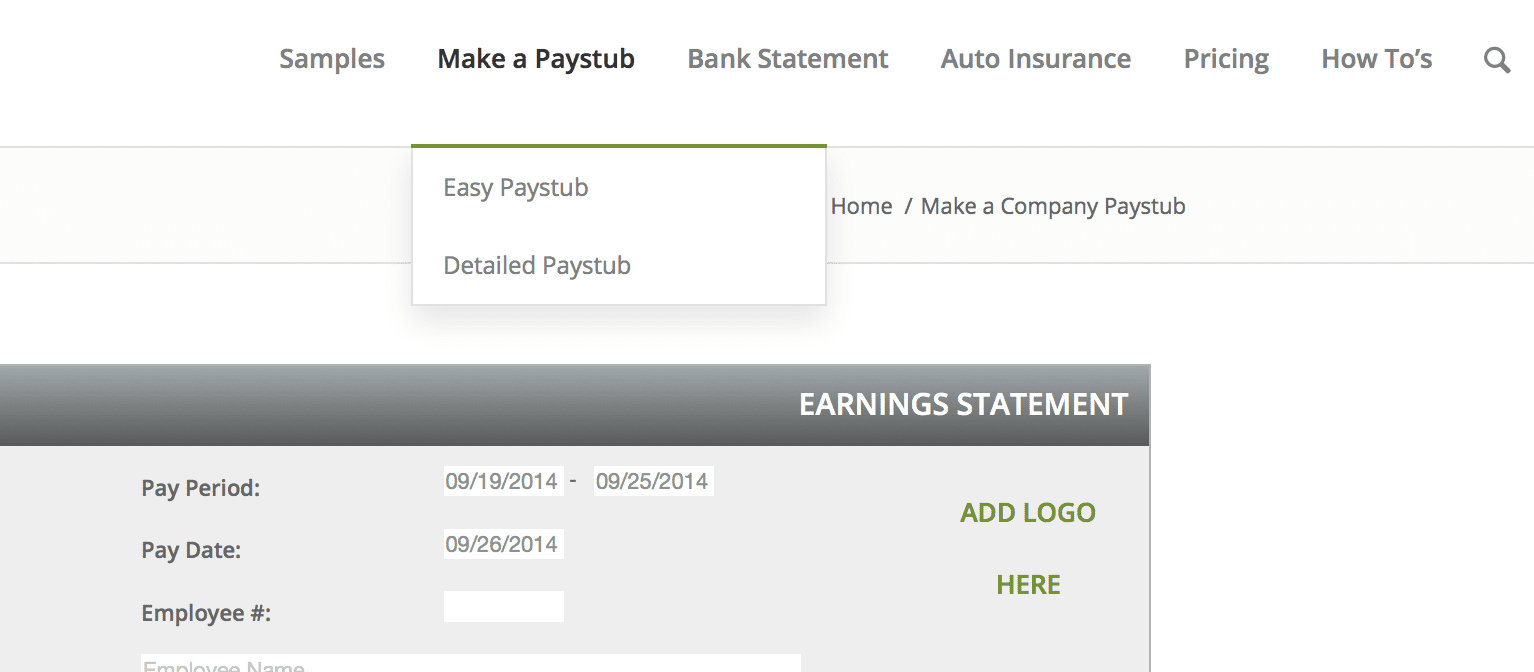Open the How To's menu
The image size is (1534, 672).
coord(1377,59)
